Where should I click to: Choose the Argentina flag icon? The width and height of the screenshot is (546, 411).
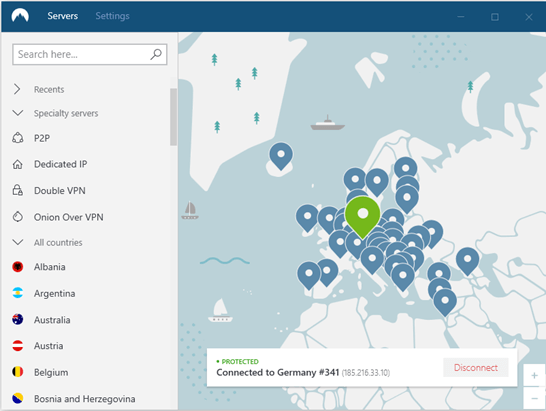coord(18,293)
